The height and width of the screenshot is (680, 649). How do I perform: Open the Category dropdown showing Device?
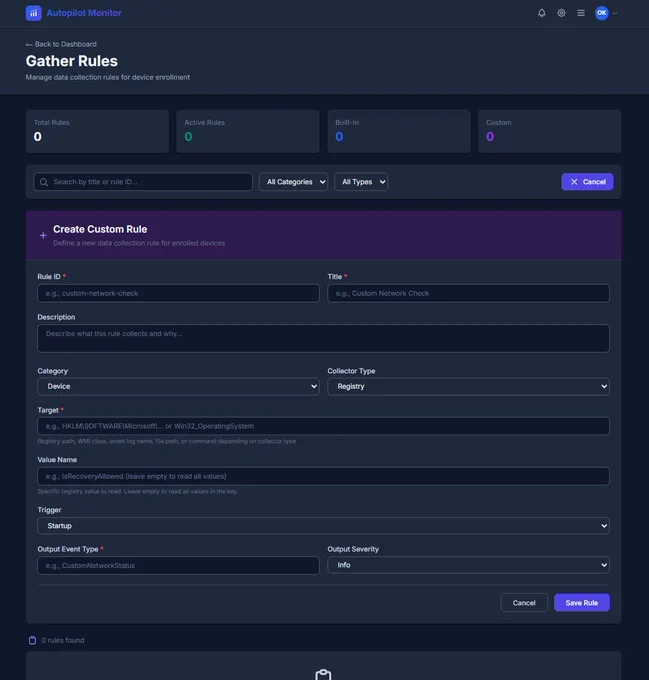tap(178, 386)
